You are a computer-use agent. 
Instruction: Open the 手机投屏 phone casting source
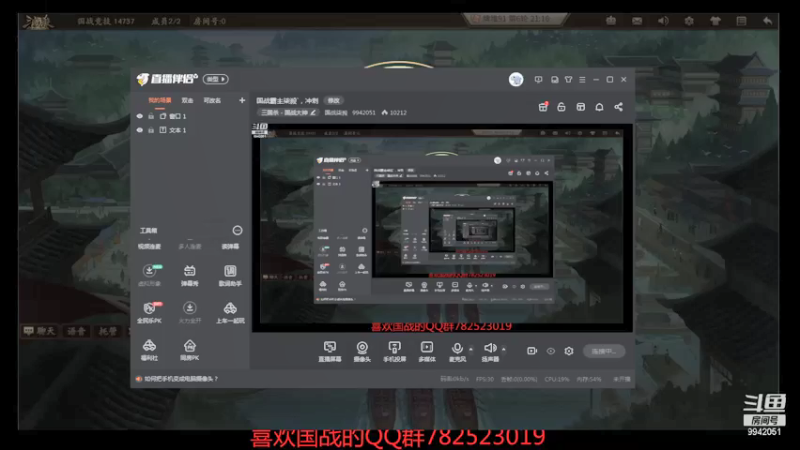click(x=394, y=351)
